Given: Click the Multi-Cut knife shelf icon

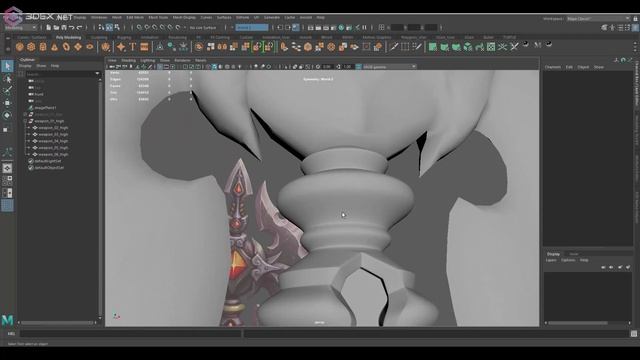Looking at the screenshot, I should click(x=393, y=47).
